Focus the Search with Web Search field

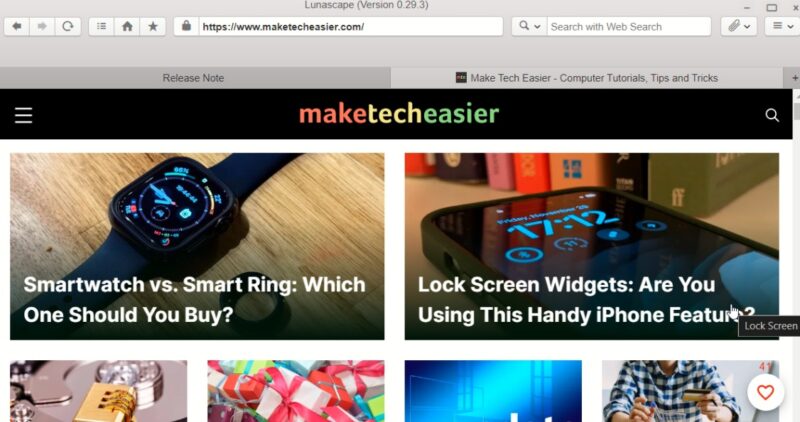coord(629,27)
